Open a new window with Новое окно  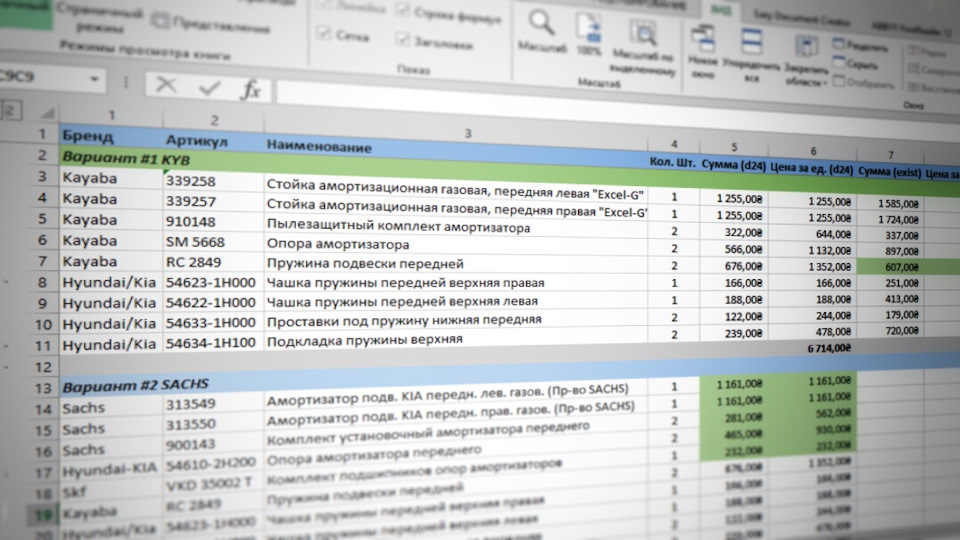tap(703, 53)
